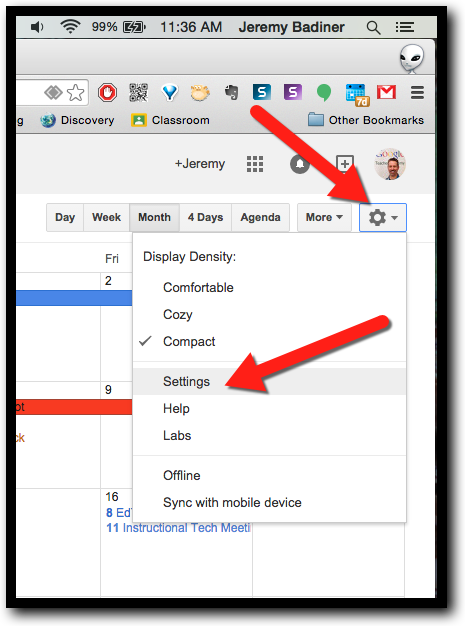Viewport: 465px width, 626px height.
Task: Click the Evernote elephant extension icon
Action: [x=232, y=93]
